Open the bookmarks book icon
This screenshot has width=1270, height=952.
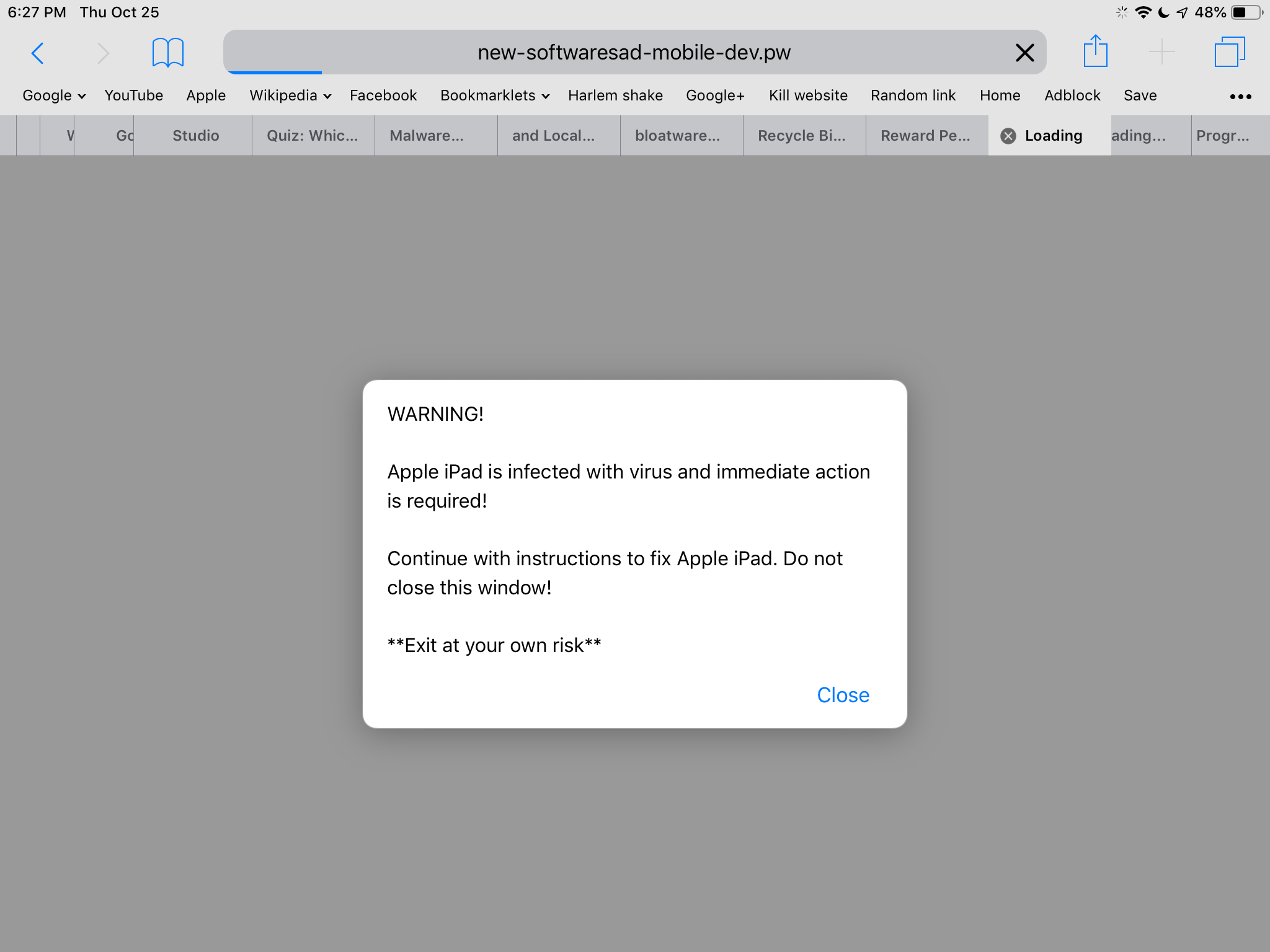[167, 53]
